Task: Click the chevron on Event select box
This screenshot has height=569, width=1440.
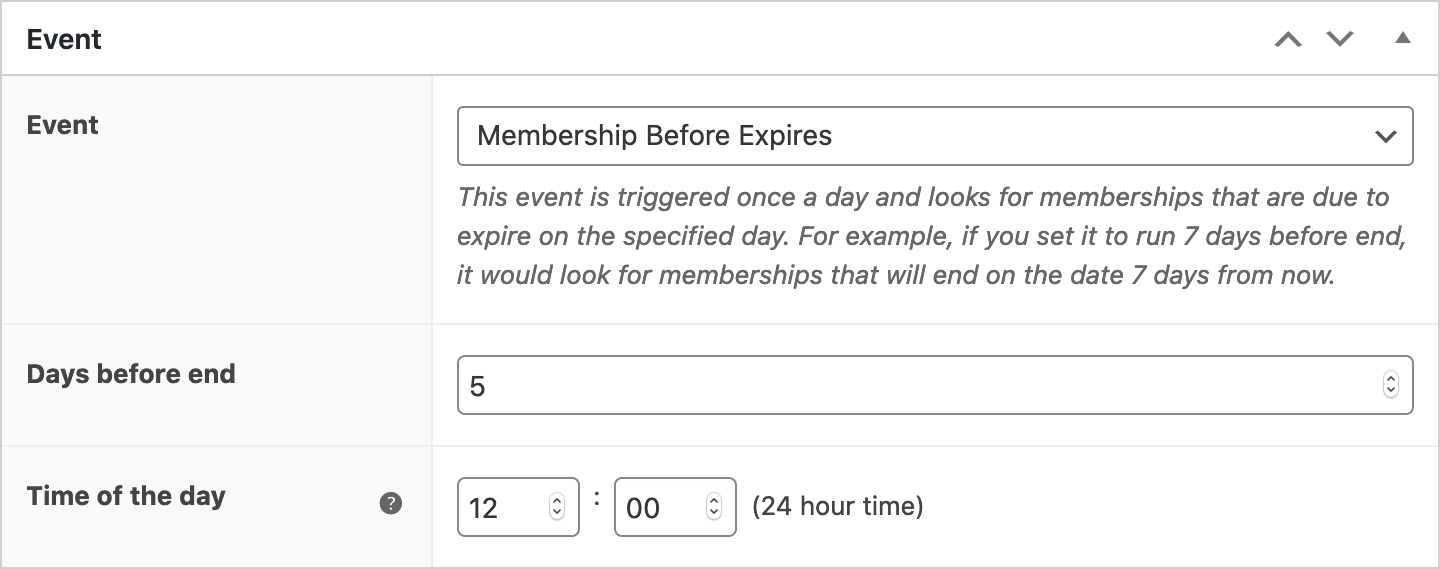Action: coord(1385,136)
